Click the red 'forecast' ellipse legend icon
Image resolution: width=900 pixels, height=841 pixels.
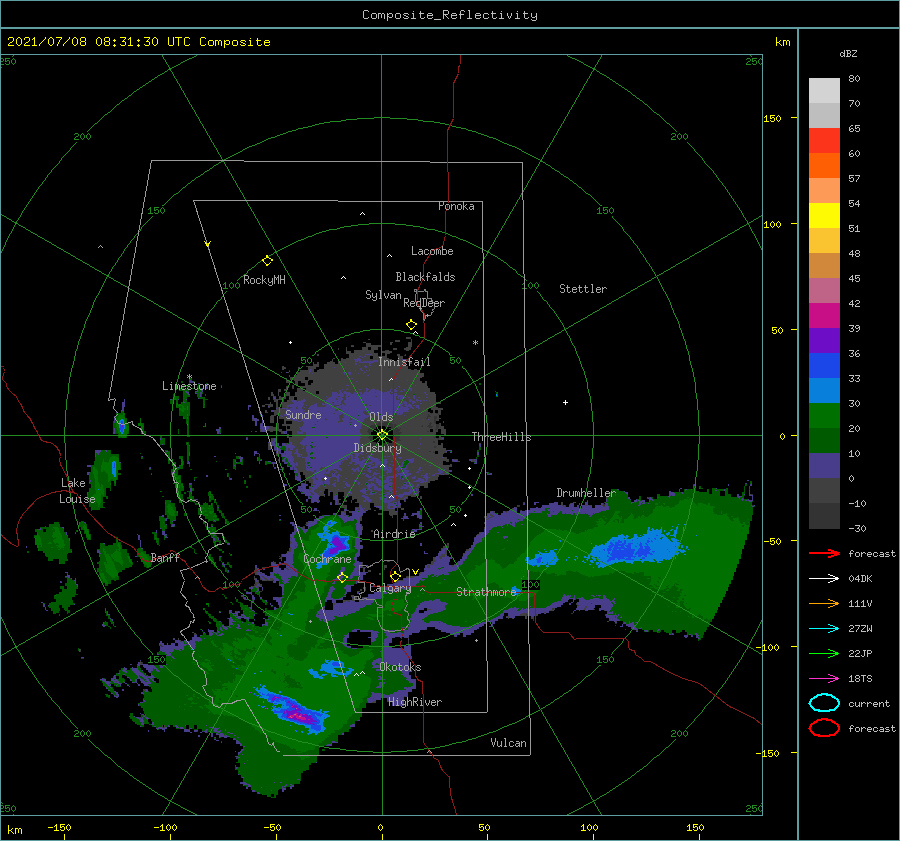coord(824,728)
